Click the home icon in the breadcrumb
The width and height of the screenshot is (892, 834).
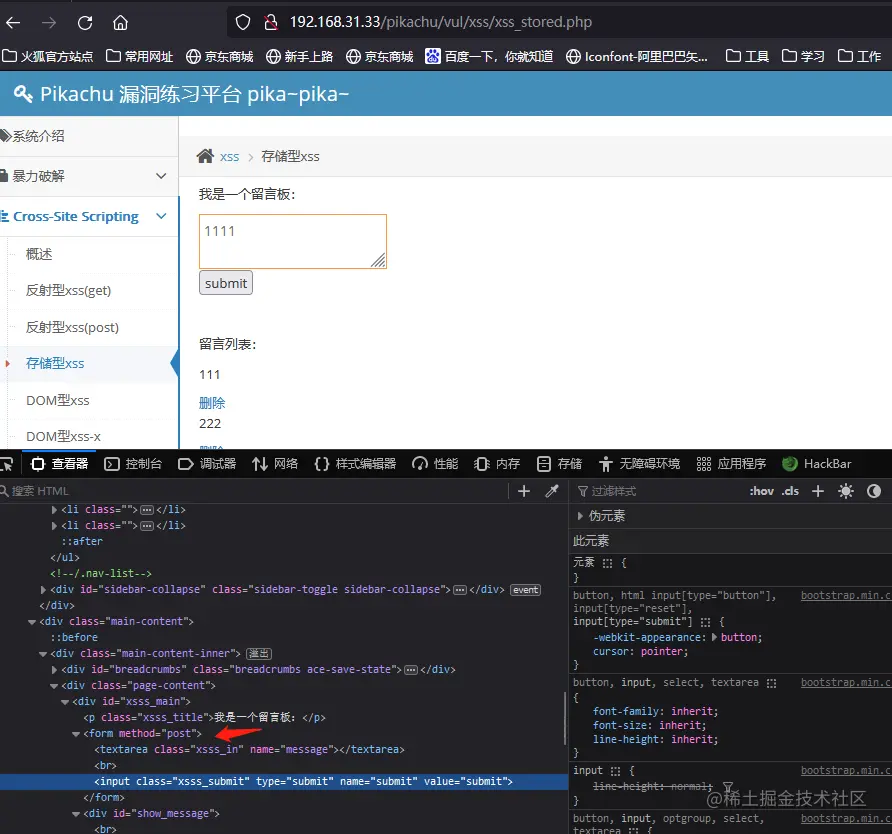(205, 156)
